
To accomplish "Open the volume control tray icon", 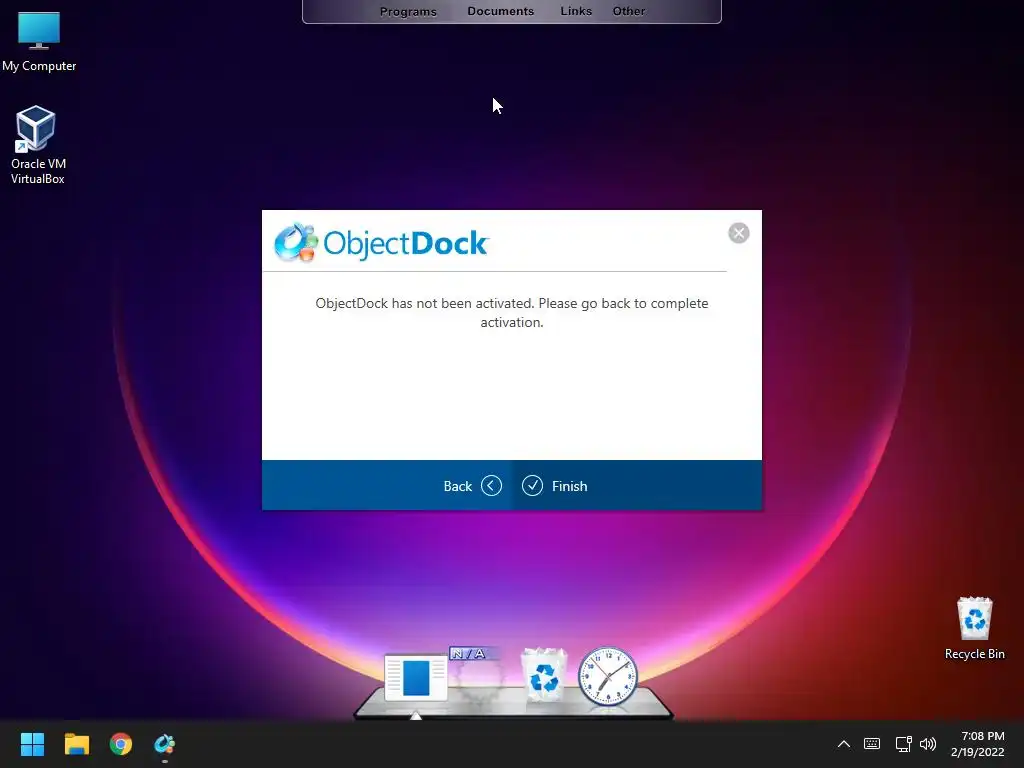I will click(x=927, y=744).
